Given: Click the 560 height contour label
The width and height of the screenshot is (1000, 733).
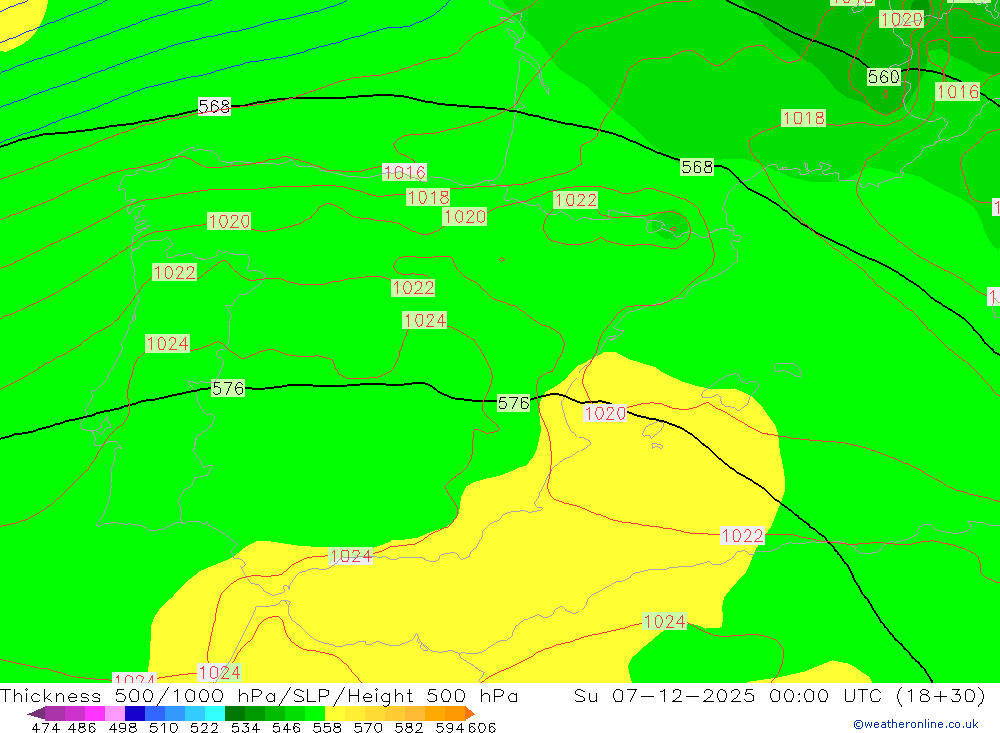Looking at the screenshot, I should pyautogui.click(x=883, y=77).
